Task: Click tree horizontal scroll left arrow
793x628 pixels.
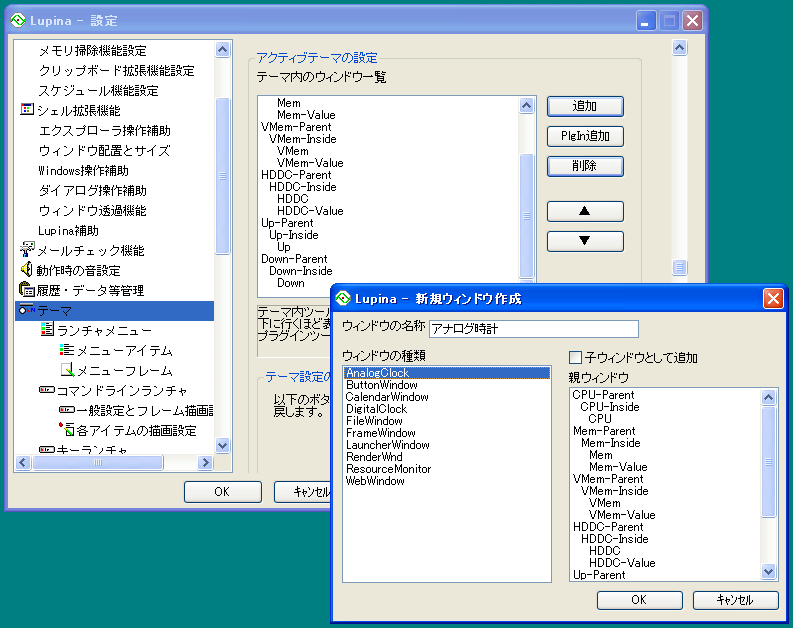Action: (23, 462)
